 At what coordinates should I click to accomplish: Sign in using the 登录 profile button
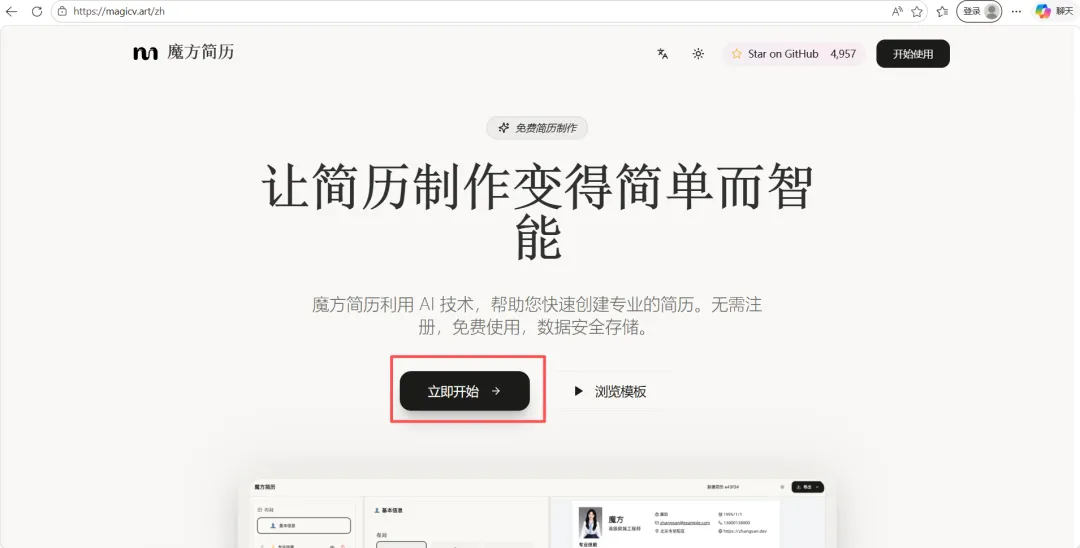[979, 11]
